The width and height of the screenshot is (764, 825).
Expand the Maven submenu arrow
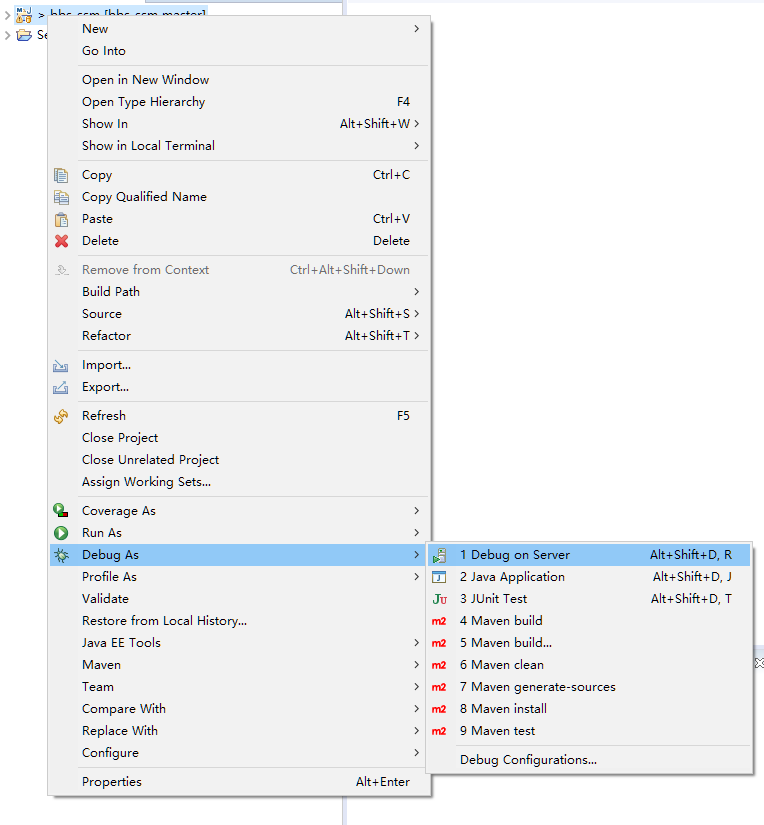click(416, 665)
